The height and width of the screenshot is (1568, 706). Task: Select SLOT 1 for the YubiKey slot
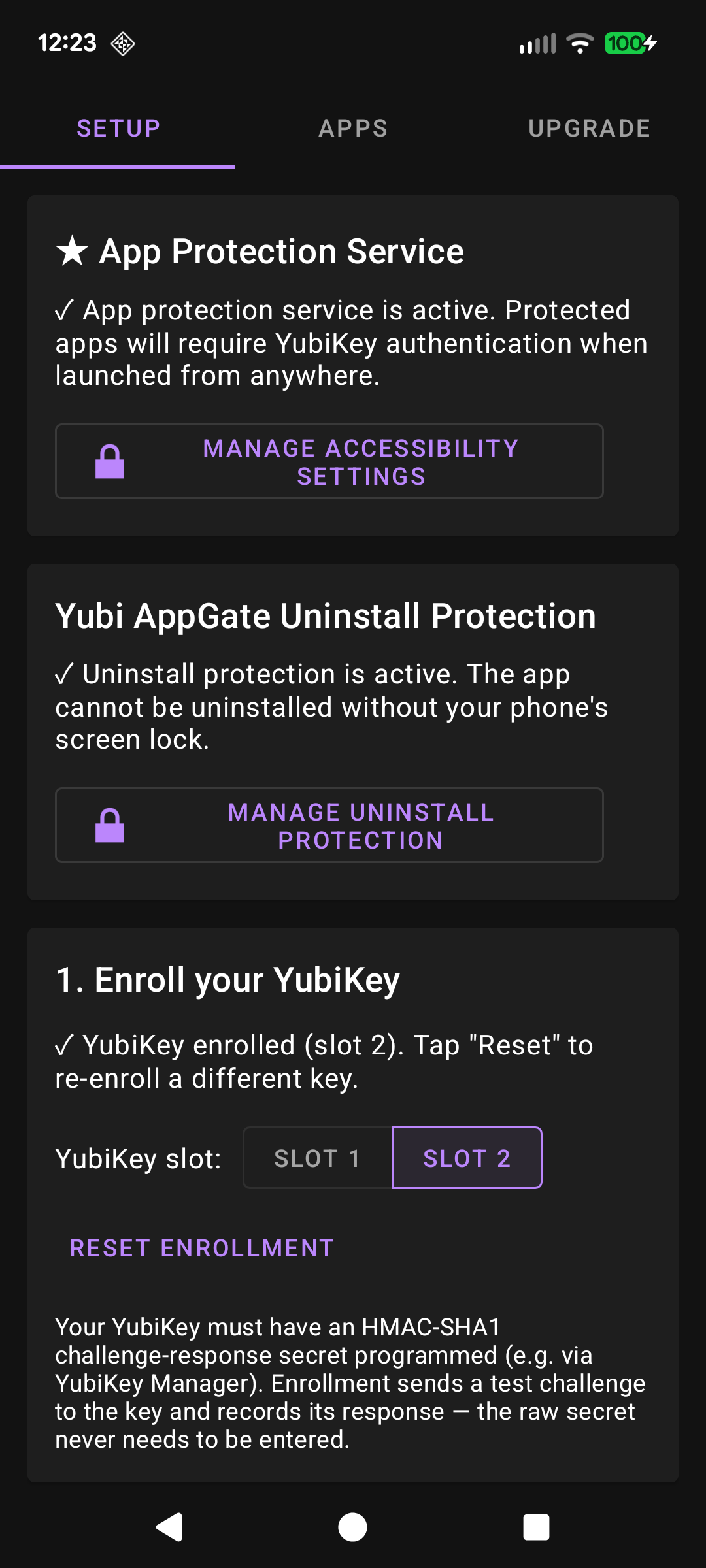tap(316, 1157)
